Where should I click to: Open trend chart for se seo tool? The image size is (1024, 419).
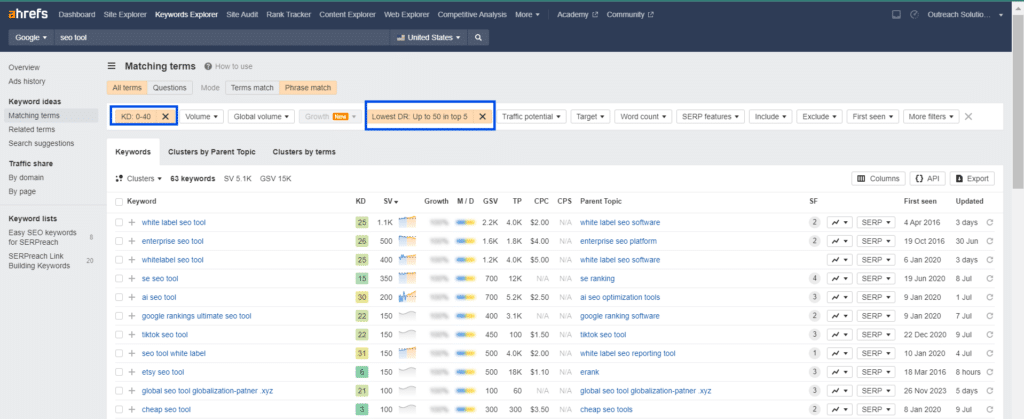839,279
